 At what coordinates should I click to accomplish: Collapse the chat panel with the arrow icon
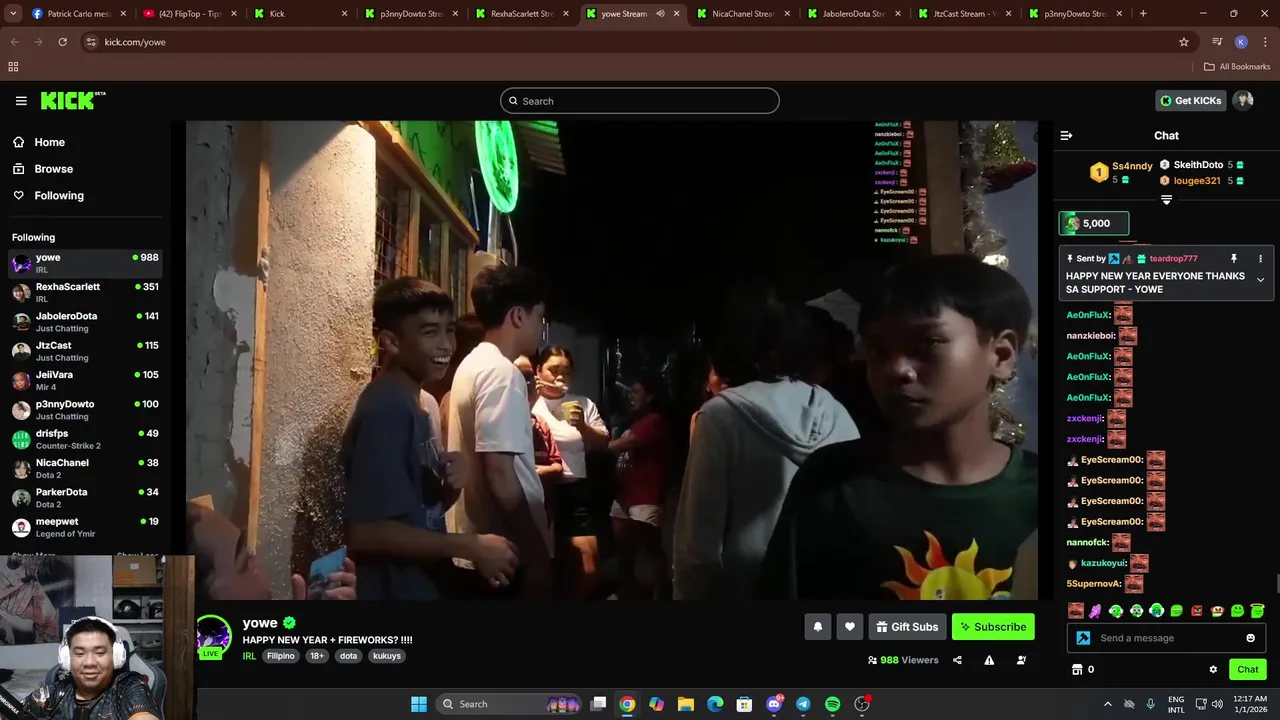[1066, 135]
